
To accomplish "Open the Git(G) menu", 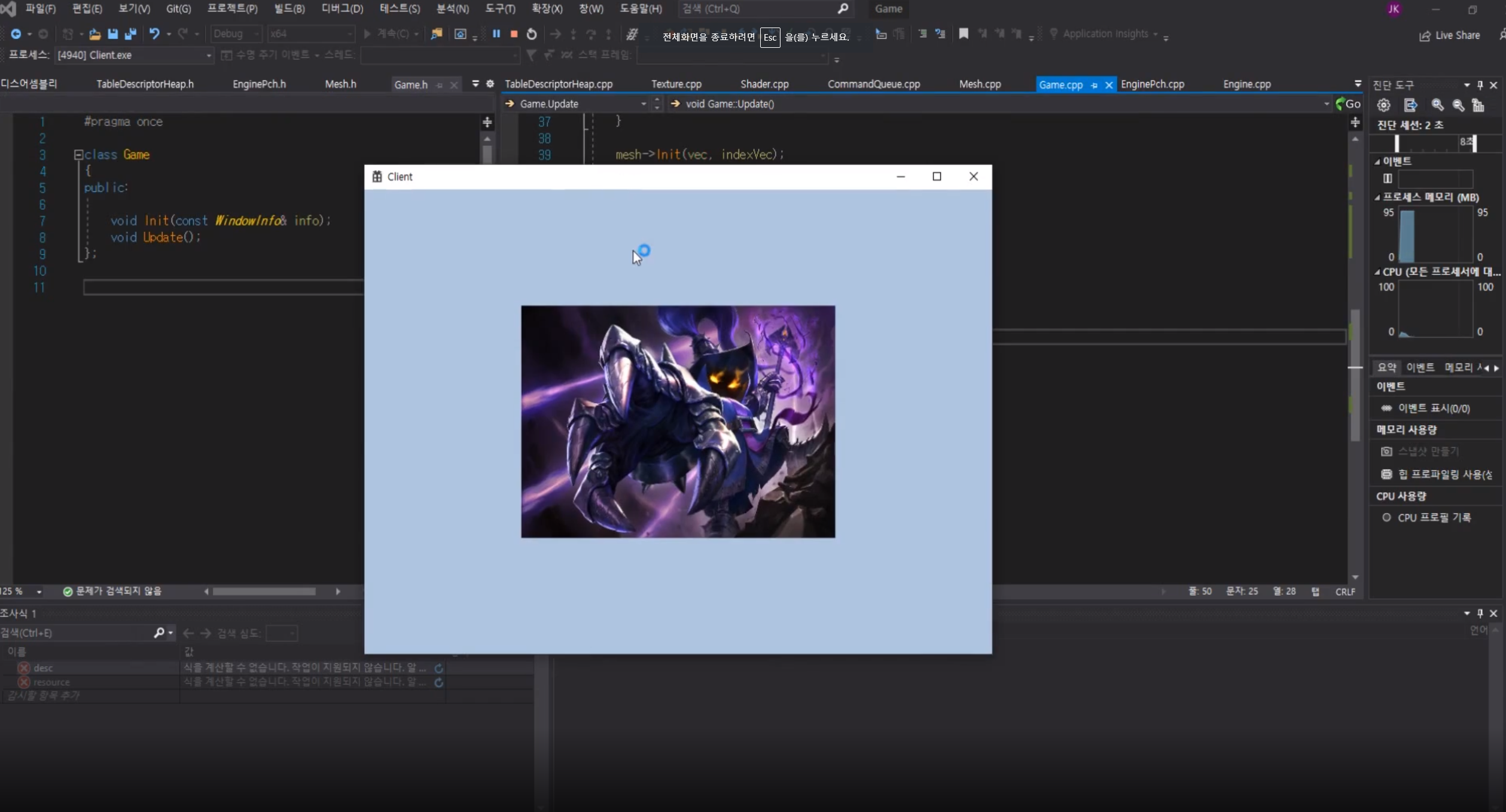I will [178, 8].
